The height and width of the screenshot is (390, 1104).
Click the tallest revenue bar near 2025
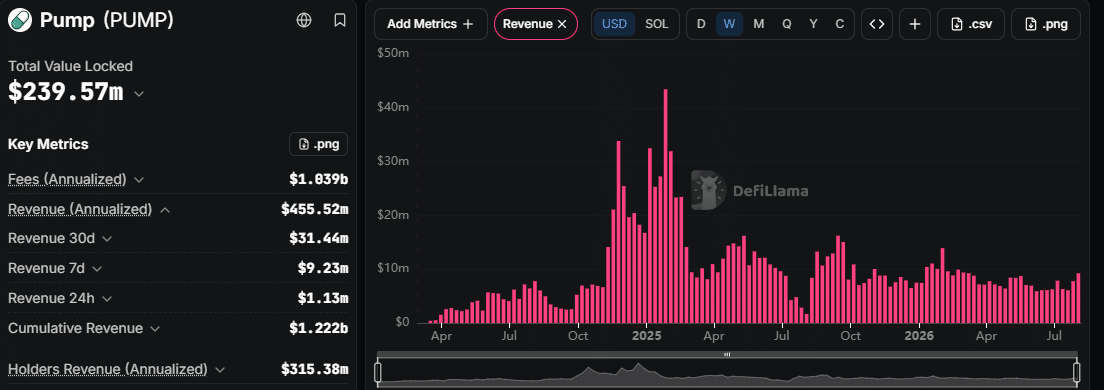pyautogui.click(x=665, y=206)
